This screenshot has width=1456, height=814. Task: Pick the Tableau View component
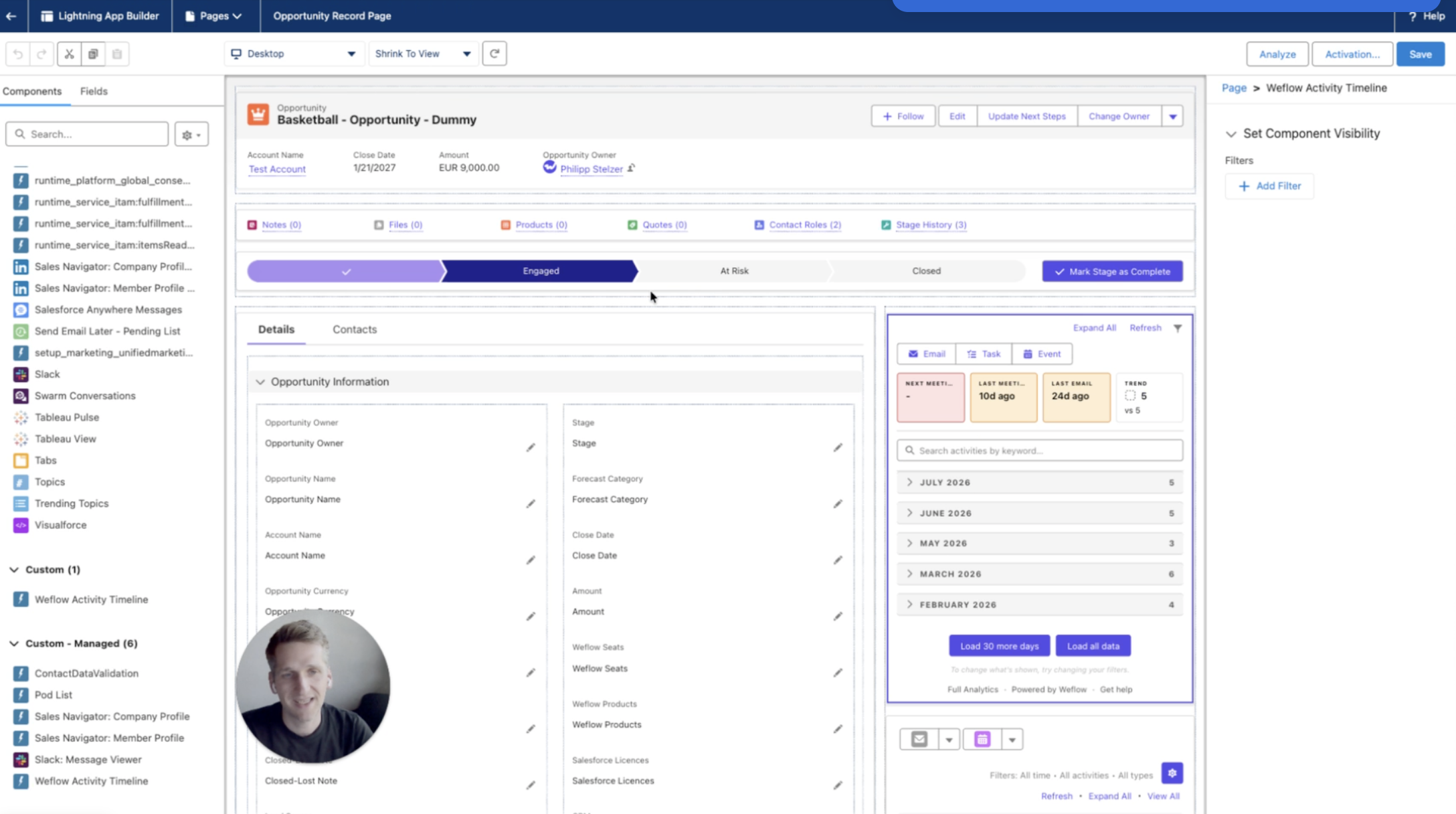point(66,438)
